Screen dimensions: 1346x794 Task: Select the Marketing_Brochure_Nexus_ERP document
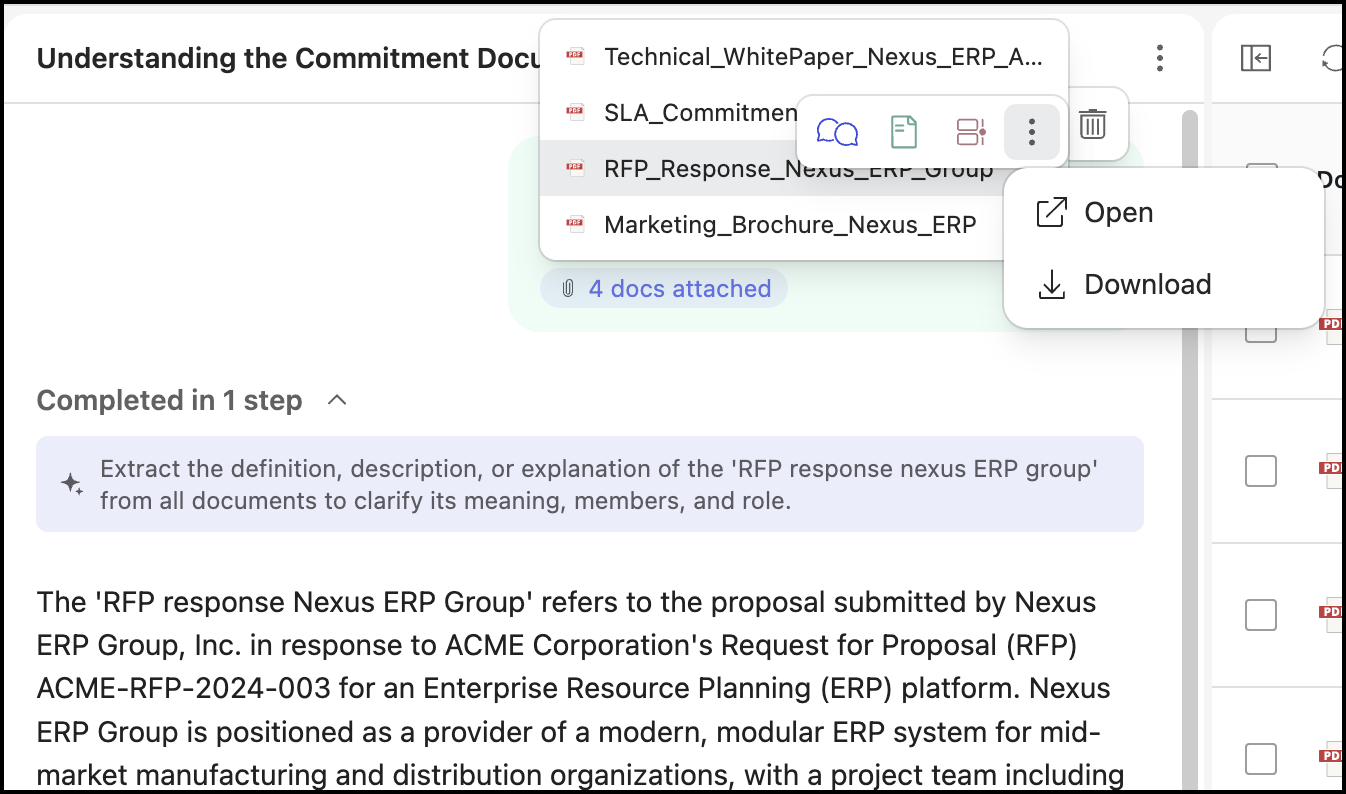point(772,225)
